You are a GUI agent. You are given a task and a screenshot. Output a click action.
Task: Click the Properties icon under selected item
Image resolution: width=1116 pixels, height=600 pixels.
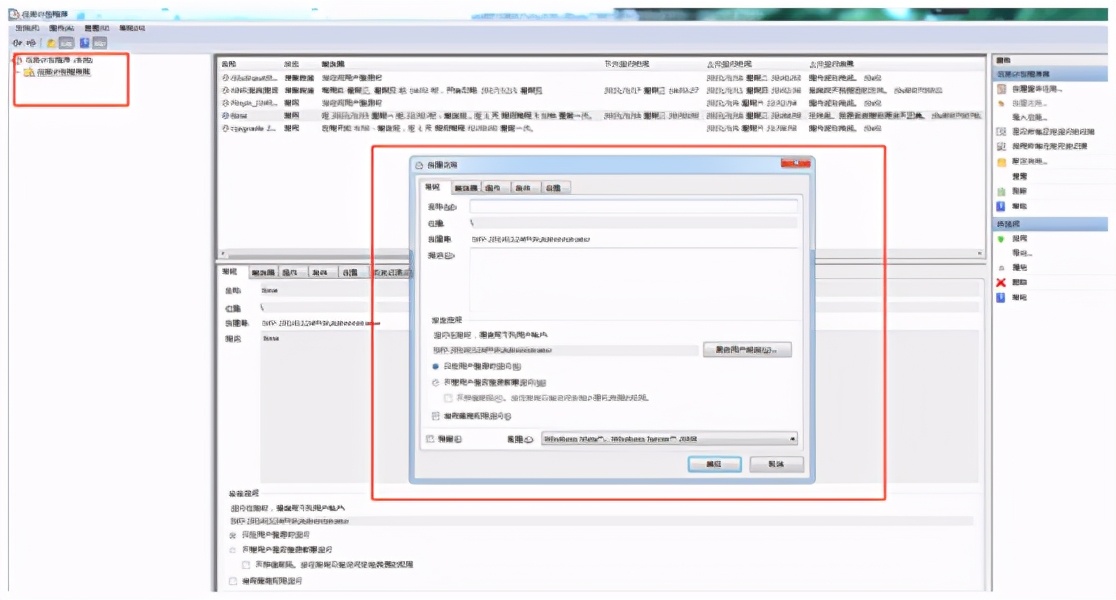[x=1001, y=268]
